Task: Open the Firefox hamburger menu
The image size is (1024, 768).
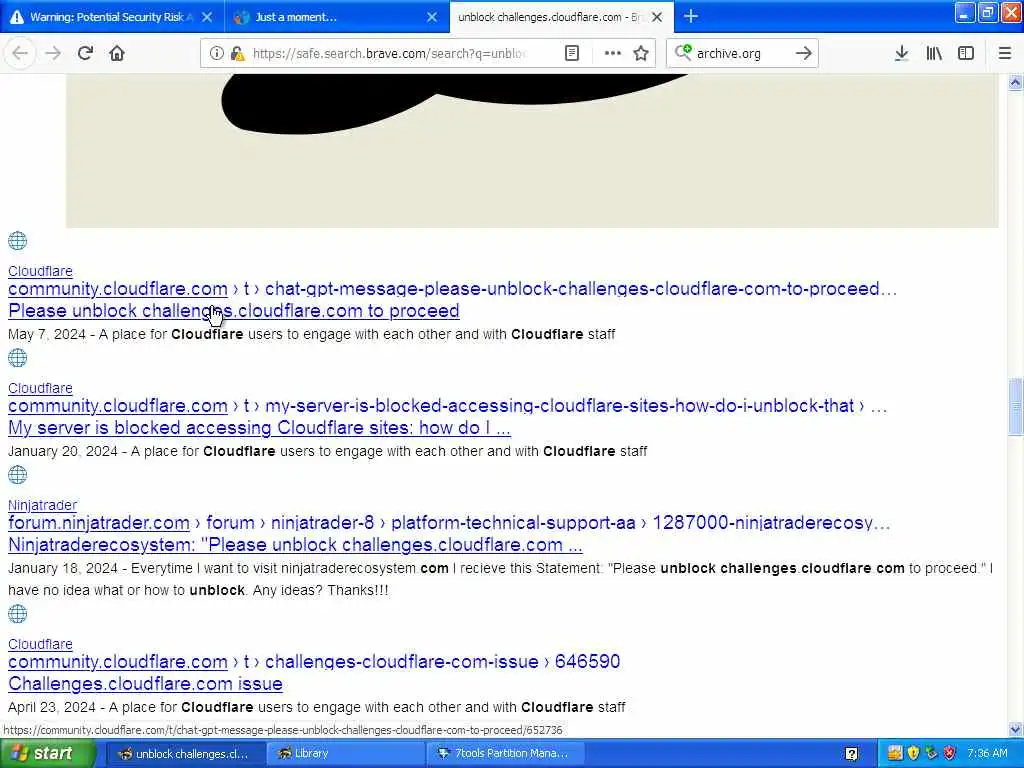Action: (x=1004, y=54)
